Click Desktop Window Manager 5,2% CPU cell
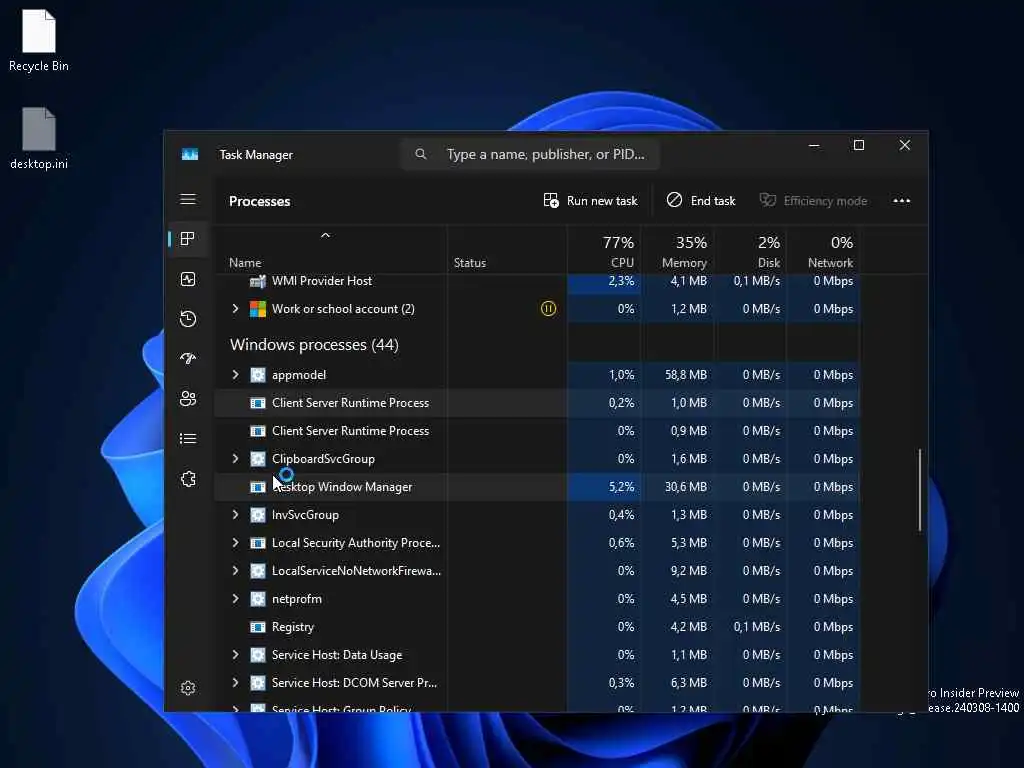This screenshot has width=1024, height=768. point(604,487)
